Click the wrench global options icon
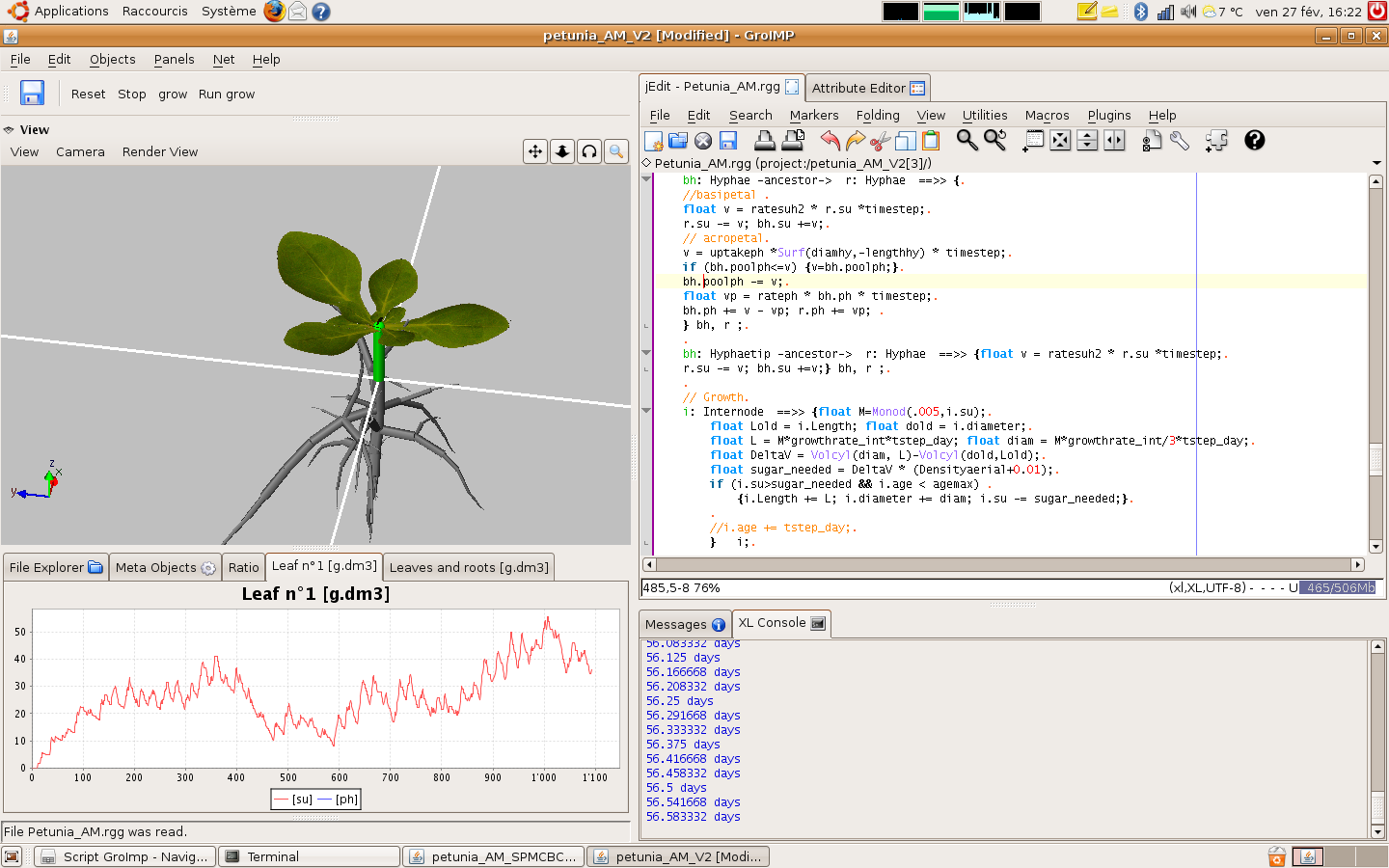This screenshot has width=1389, height=868. 1180,141
